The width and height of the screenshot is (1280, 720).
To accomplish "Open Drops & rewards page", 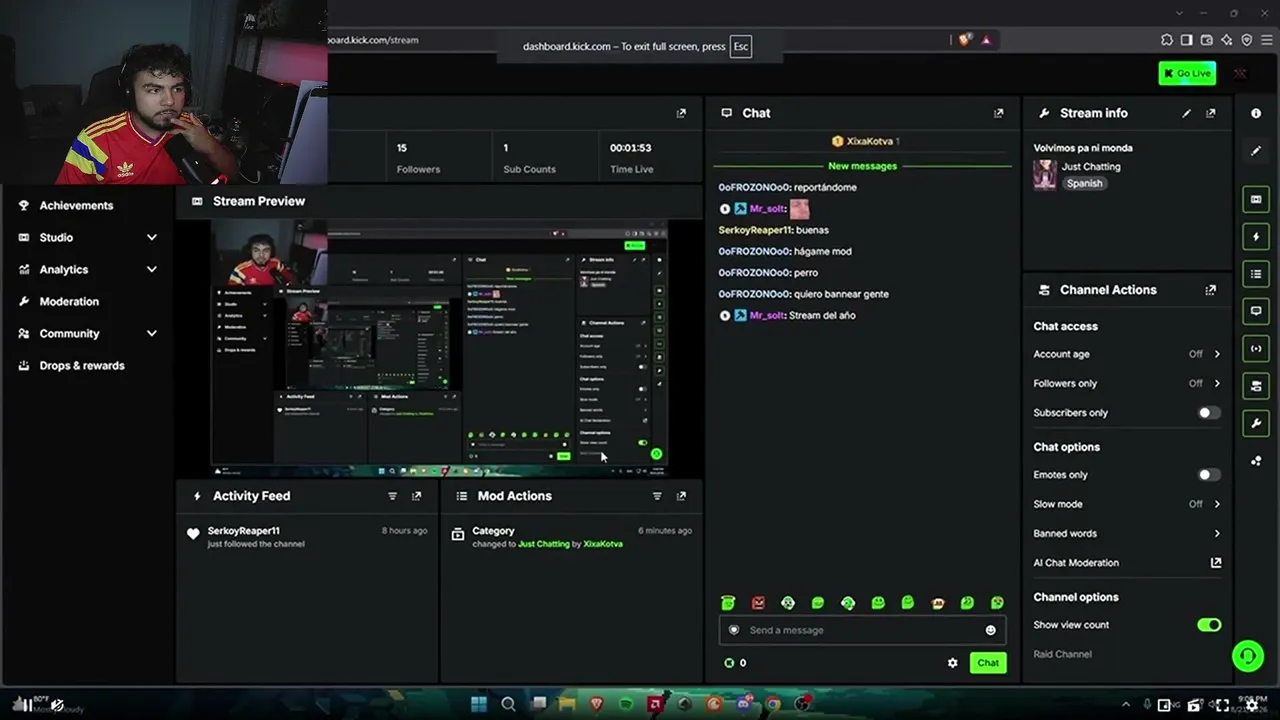I will pos(82,365).
